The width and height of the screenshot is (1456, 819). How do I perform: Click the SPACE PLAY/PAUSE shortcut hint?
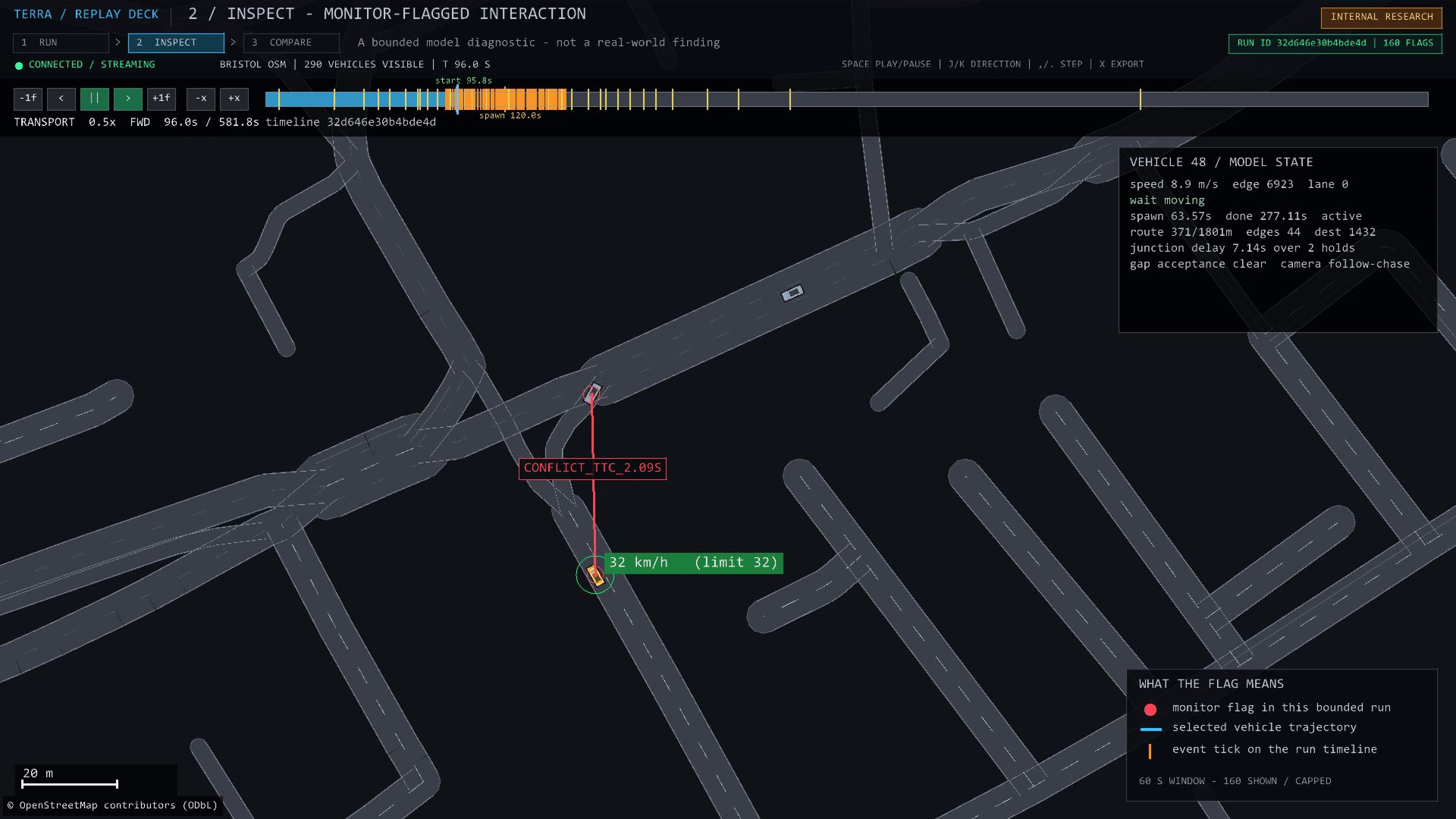886,64
